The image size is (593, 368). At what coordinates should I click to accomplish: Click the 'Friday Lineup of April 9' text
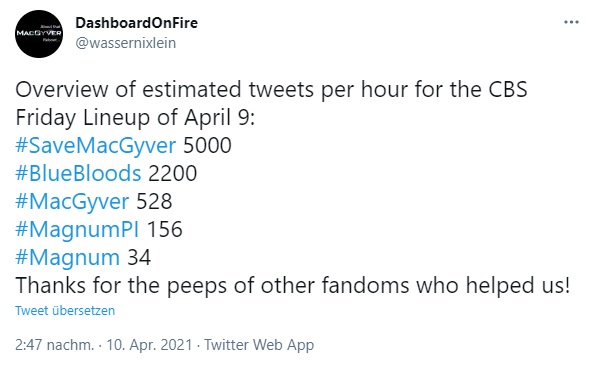tap(135, 117)
